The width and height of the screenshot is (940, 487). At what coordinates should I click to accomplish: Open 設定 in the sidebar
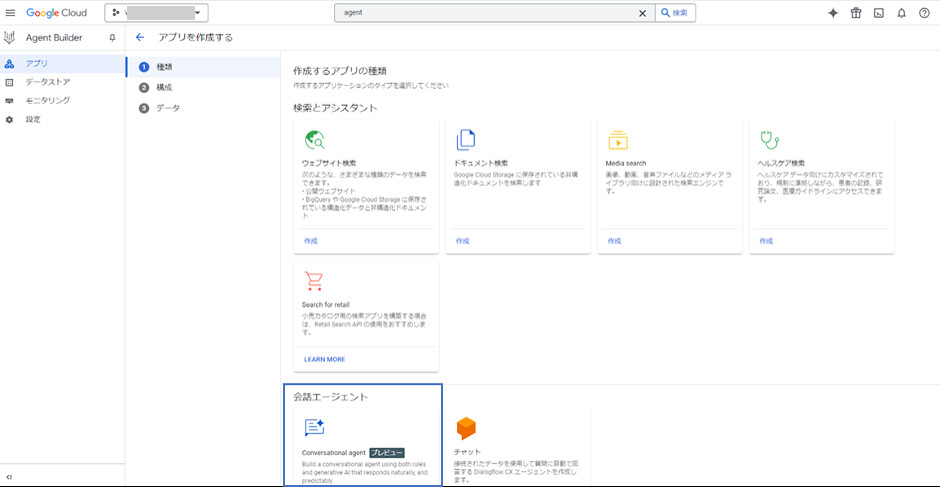[33, 119]
